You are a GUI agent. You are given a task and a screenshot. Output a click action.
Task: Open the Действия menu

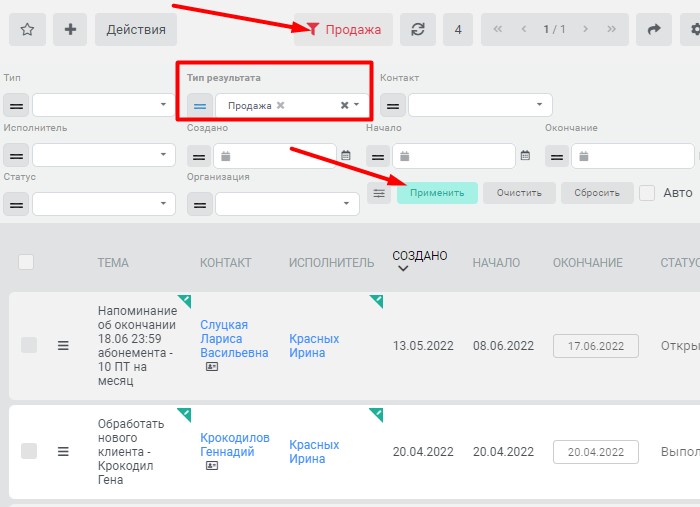(136, 29)
